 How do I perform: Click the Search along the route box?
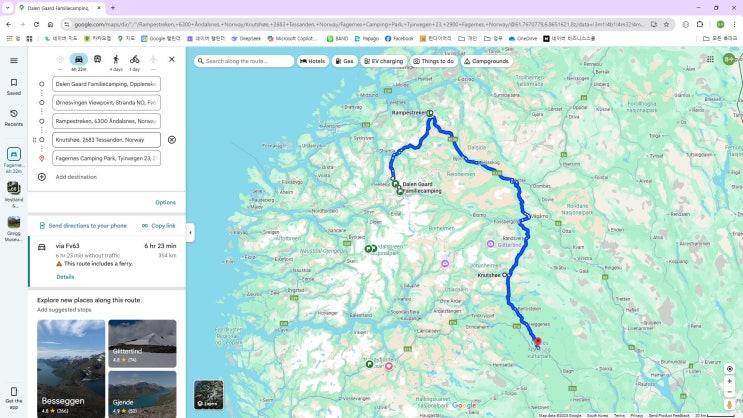pyautogui.click(x=244, y=61)
